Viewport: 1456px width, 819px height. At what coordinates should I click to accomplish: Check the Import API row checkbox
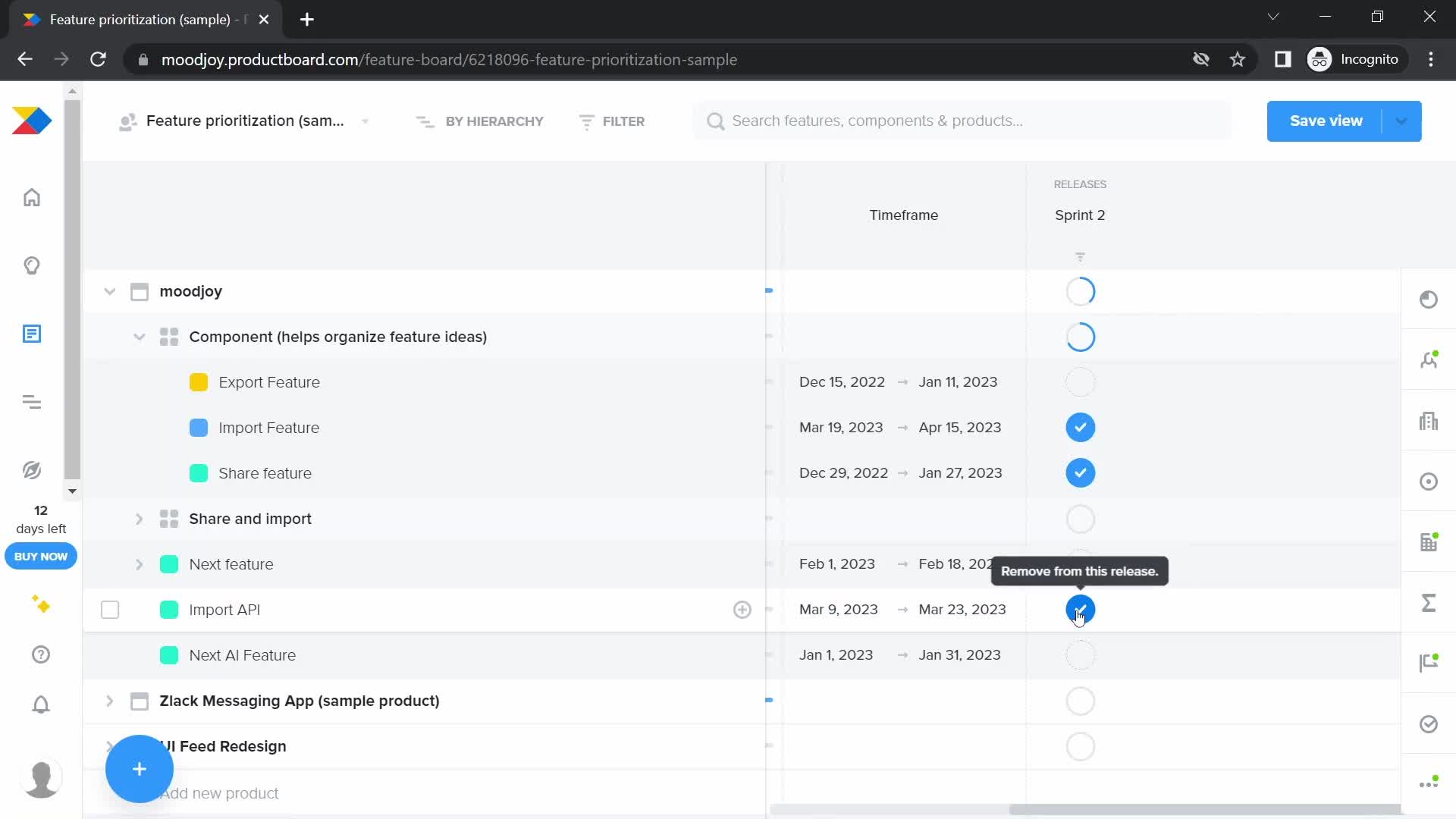[x=110, y=610]
